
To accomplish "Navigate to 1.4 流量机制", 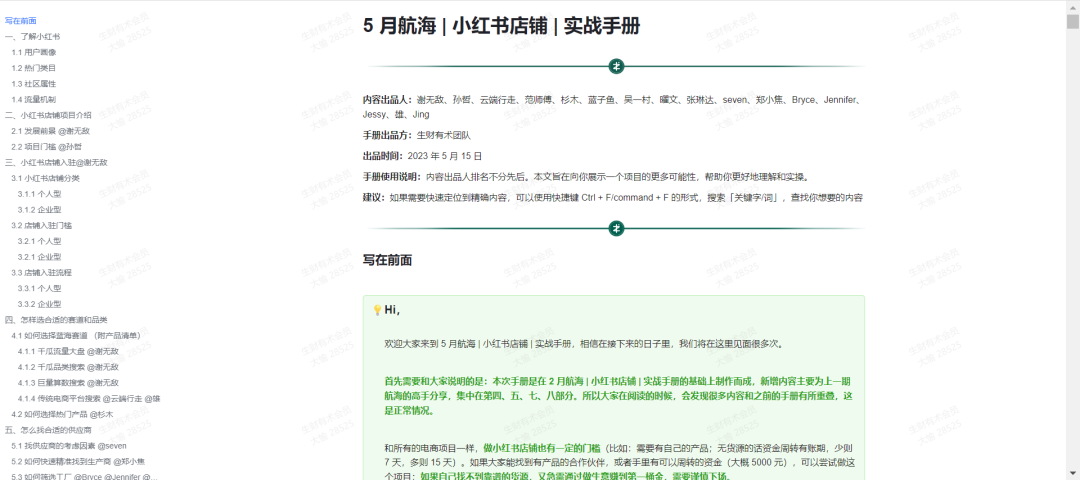I will pyautogui.click(x=34, y=100).
